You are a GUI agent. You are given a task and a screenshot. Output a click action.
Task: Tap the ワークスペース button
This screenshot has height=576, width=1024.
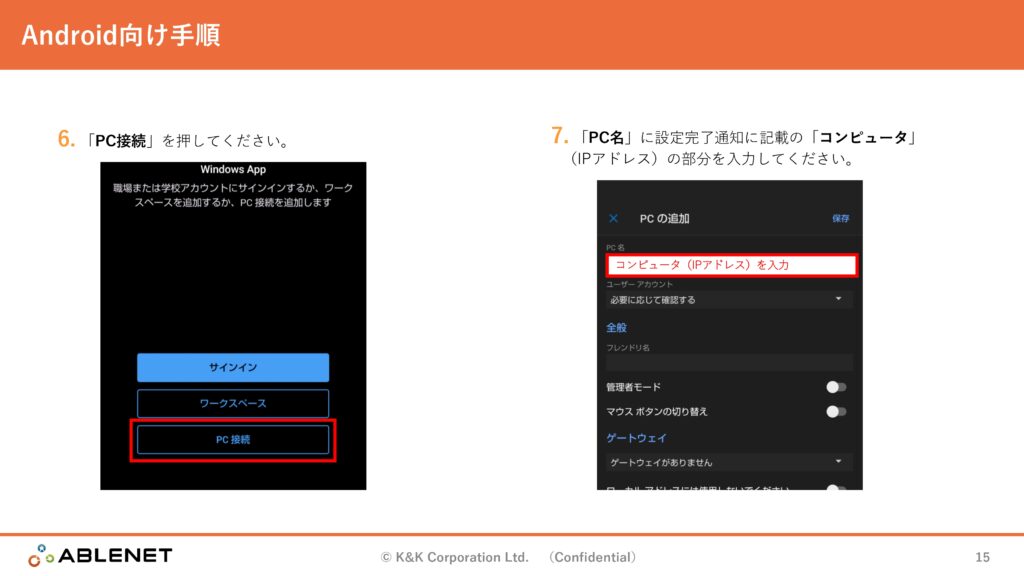[x=233, y=403]
